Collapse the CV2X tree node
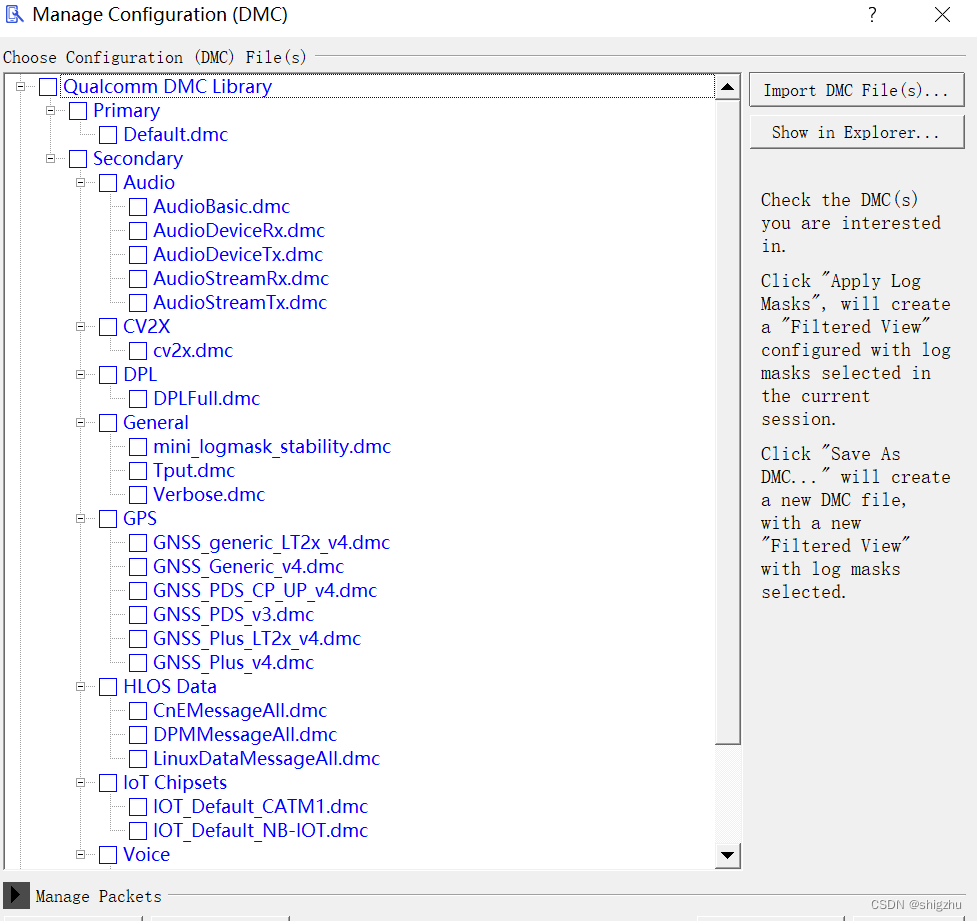This screenshot has width=977, height=921. pyautogui.click(x=80, y=327)
